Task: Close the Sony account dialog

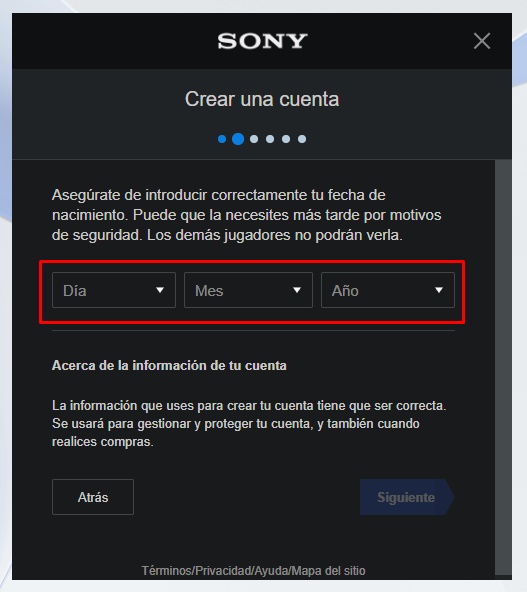Action: point(482,41)
